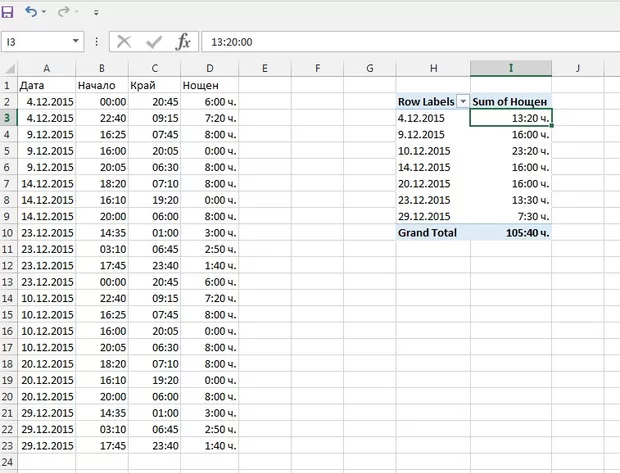Click the Нощен header cell
Viewport: 620px width, 473px height.
(209, 85)
